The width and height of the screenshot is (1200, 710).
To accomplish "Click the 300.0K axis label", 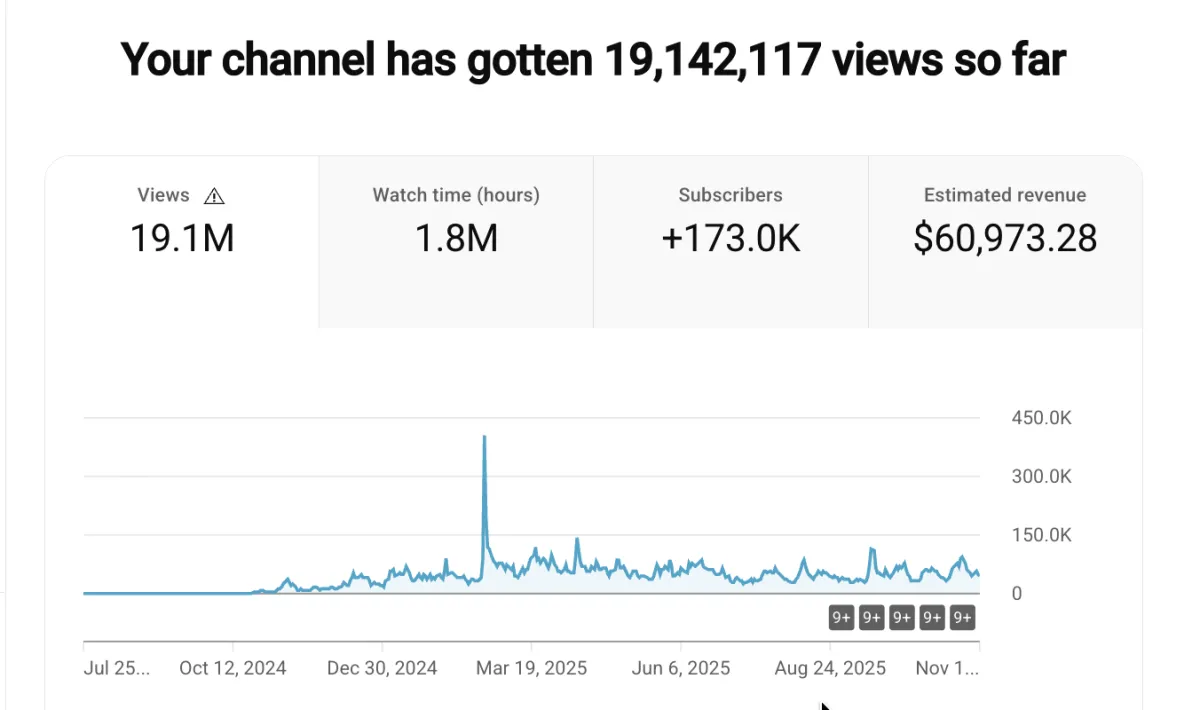I will click(x=1042, y=476).
